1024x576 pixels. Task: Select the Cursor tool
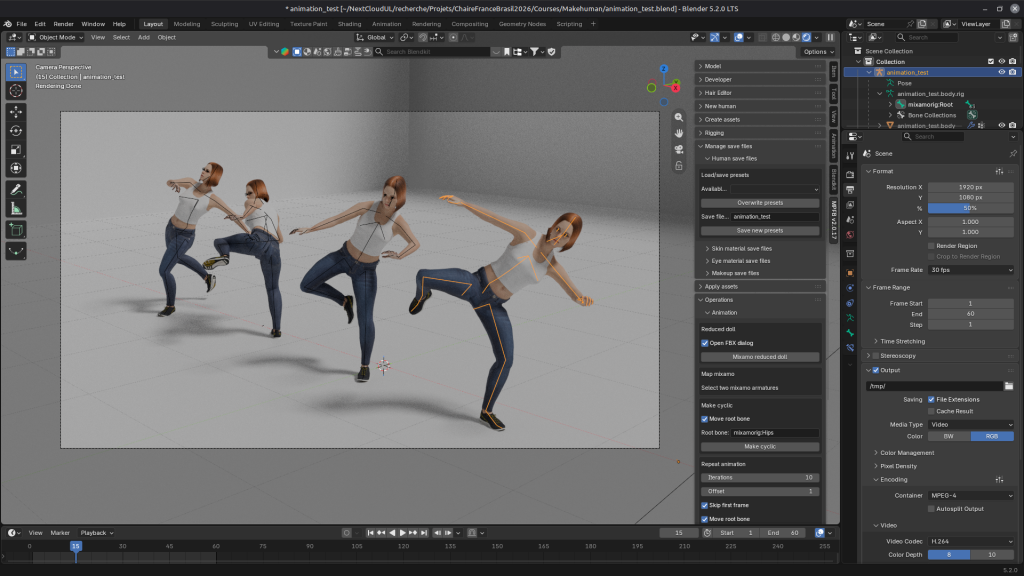16,91
